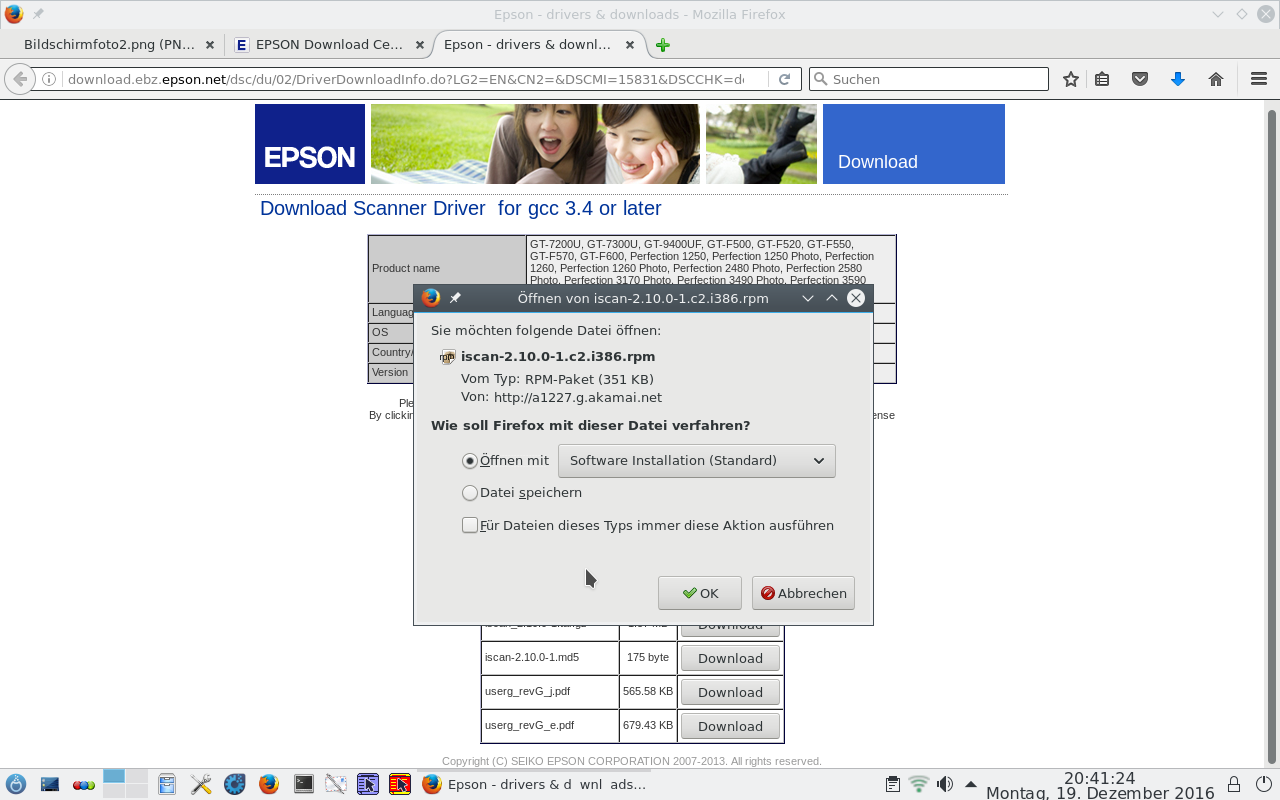Open the Wi-Fi network tray icon
The height and width of the screenshot is (800, 1280).
[919, 784]
